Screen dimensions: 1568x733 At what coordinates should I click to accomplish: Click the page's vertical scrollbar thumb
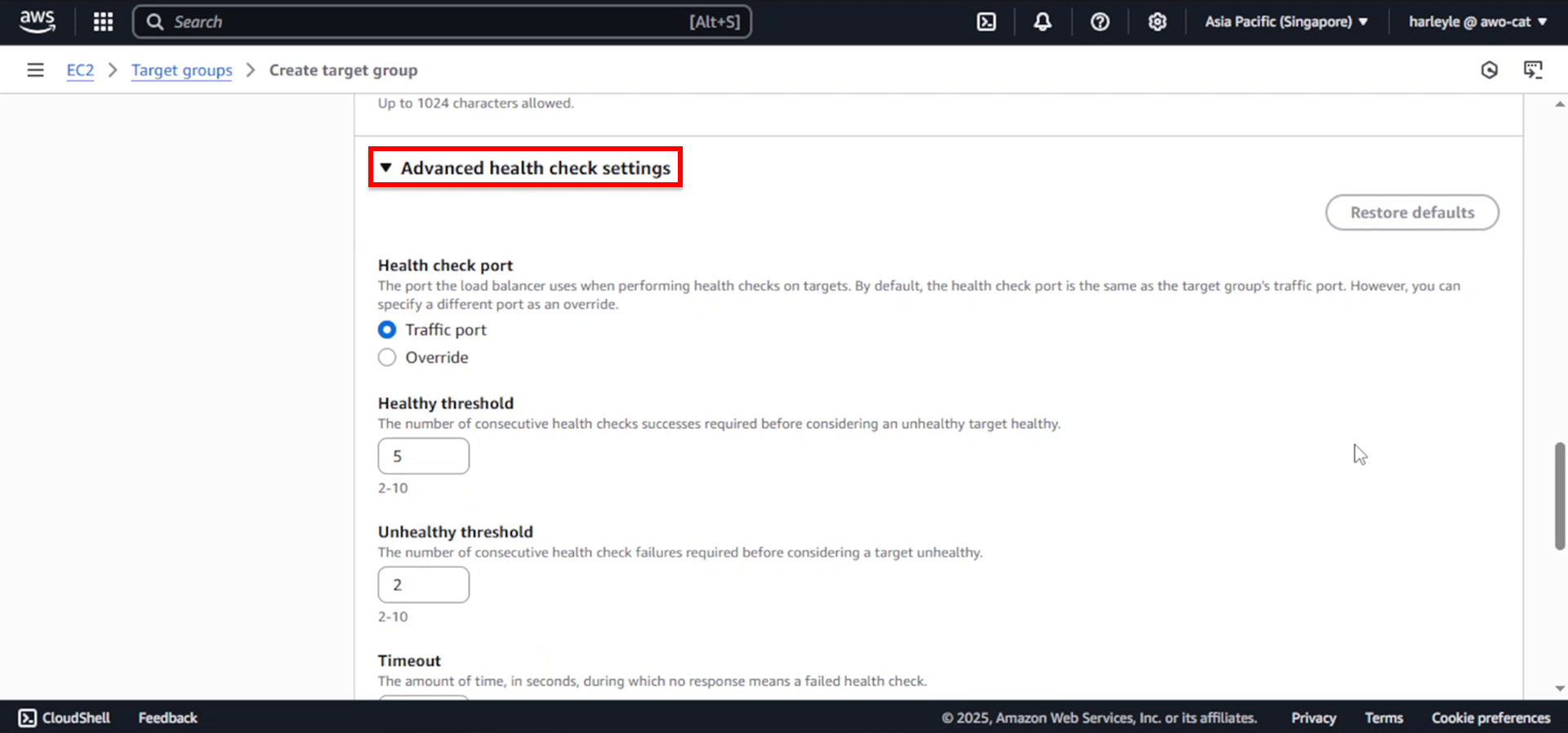[1560, 496]
